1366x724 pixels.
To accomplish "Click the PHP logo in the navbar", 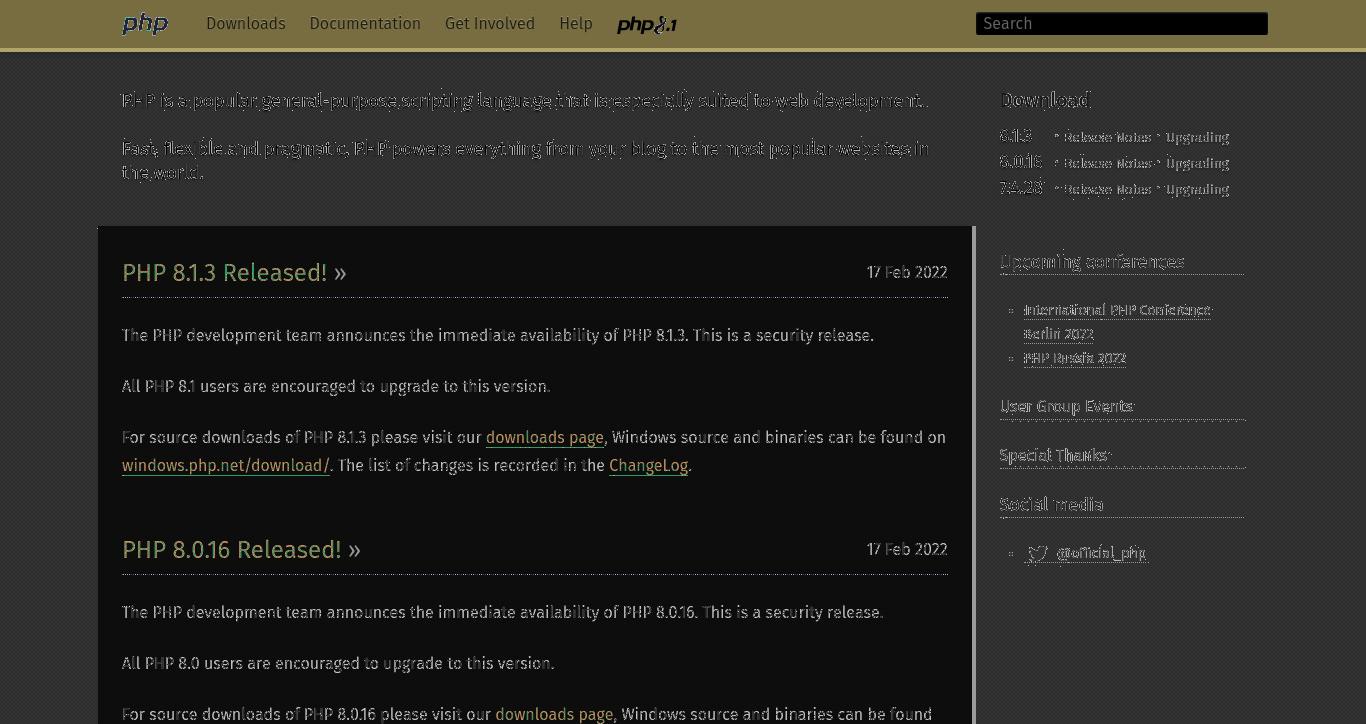I will pos(145,24).
